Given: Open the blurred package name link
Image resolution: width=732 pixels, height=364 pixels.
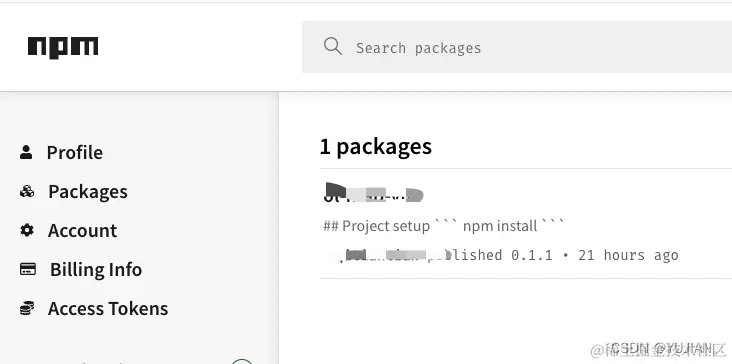Looking at the screenshot, I should coord(373,192).
